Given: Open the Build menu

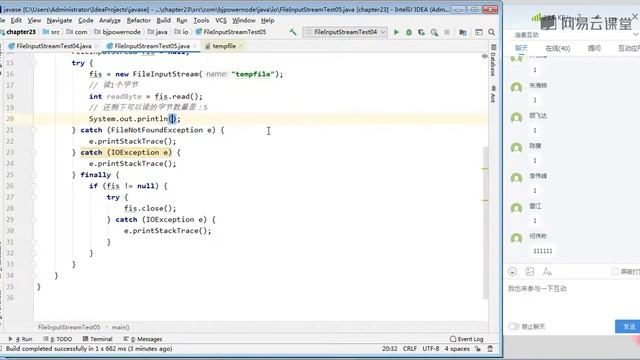Looking at the screenshot, I should (x=163, y=20).
